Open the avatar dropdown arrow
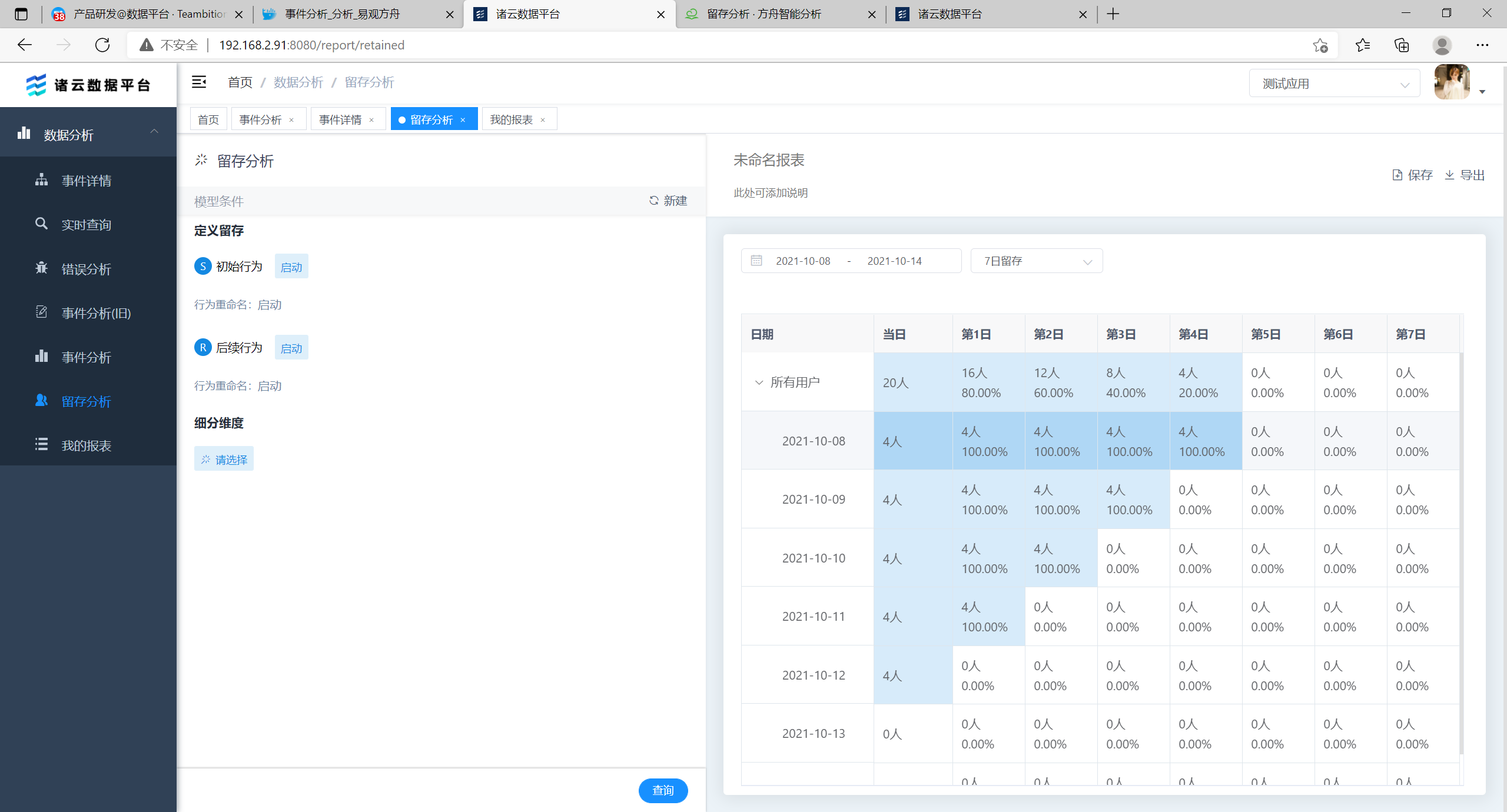Image resolution: width=1507 pixels, height=812 pixels. (x=1482, y=92)
